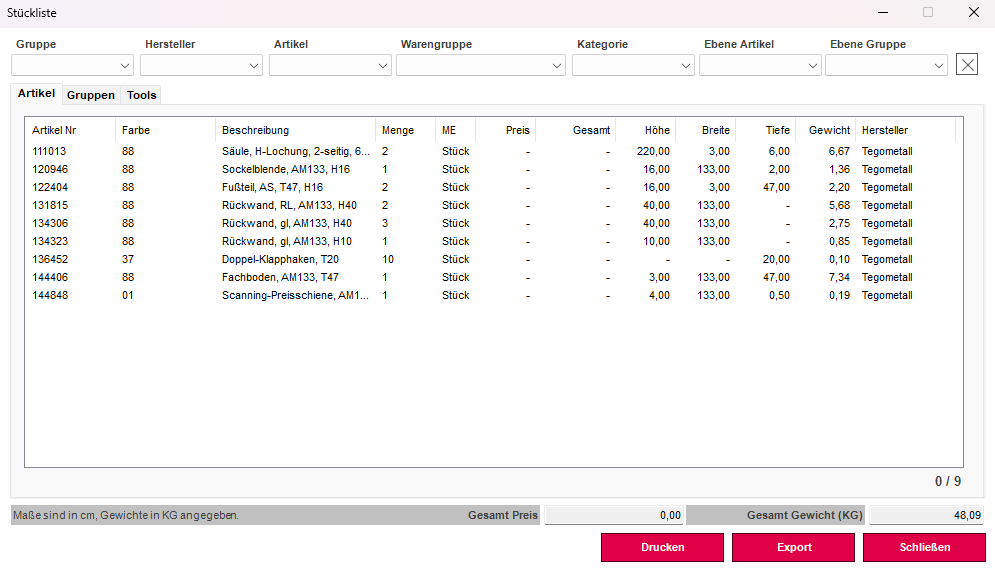The width and height of the screenshot is (995, 568).
Task: Open the Ebene Gruppe dropdown
Action: click(886, 65)
